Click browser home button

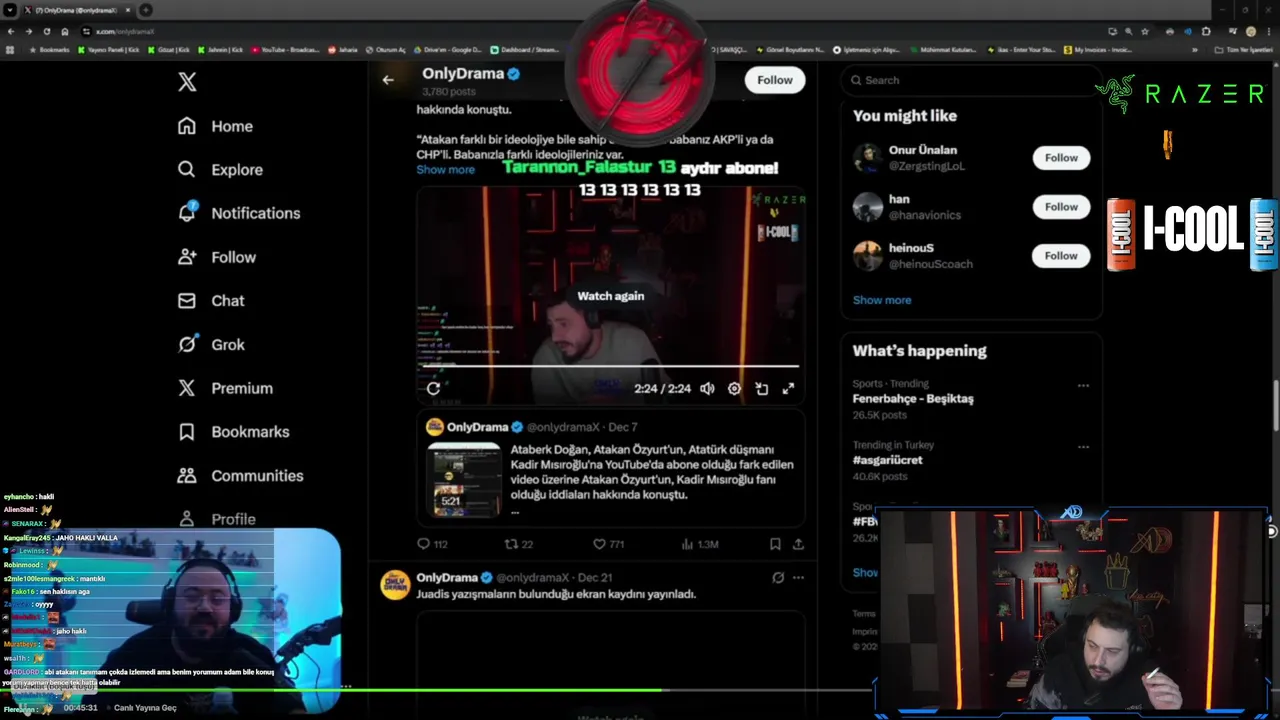65,31
